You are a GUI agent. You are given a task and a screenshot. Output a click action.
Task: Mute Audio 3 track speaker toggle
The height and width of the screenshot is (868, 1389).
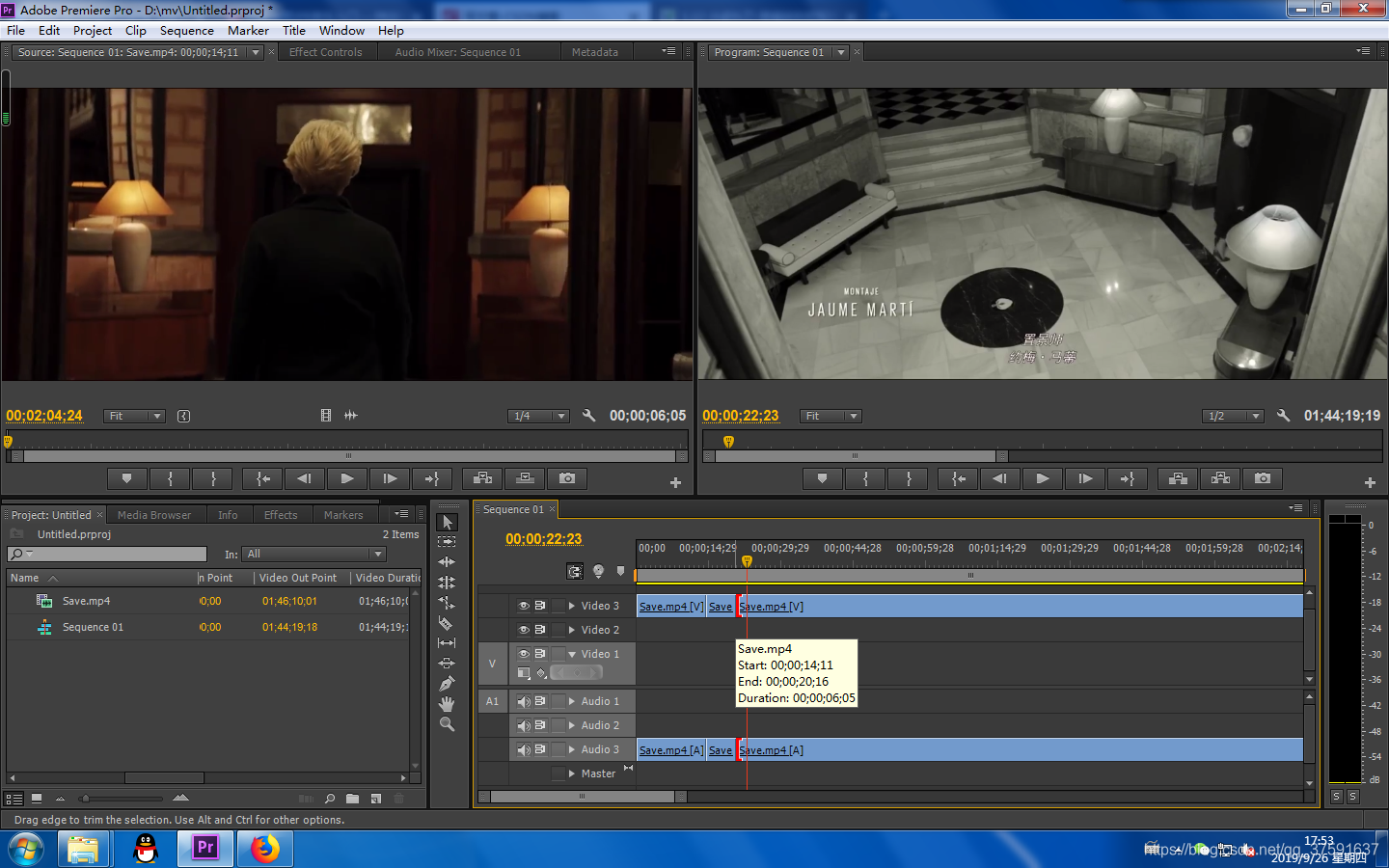[x=524, y=749]
